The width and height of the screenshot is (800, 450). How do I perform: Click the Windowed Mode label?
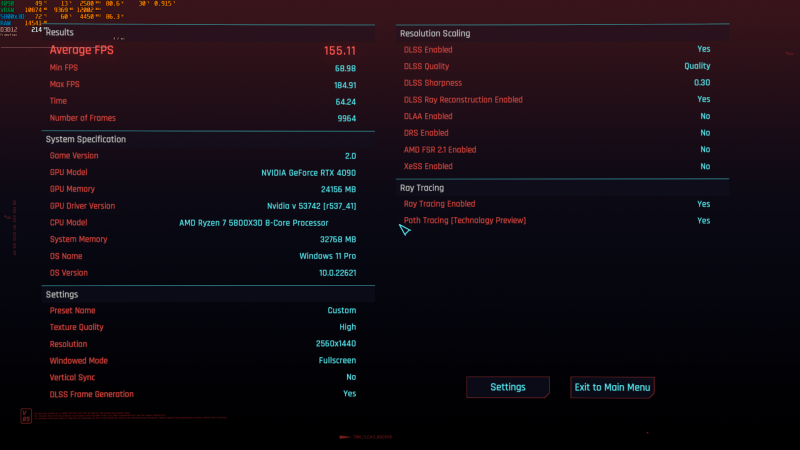(79, 361)
